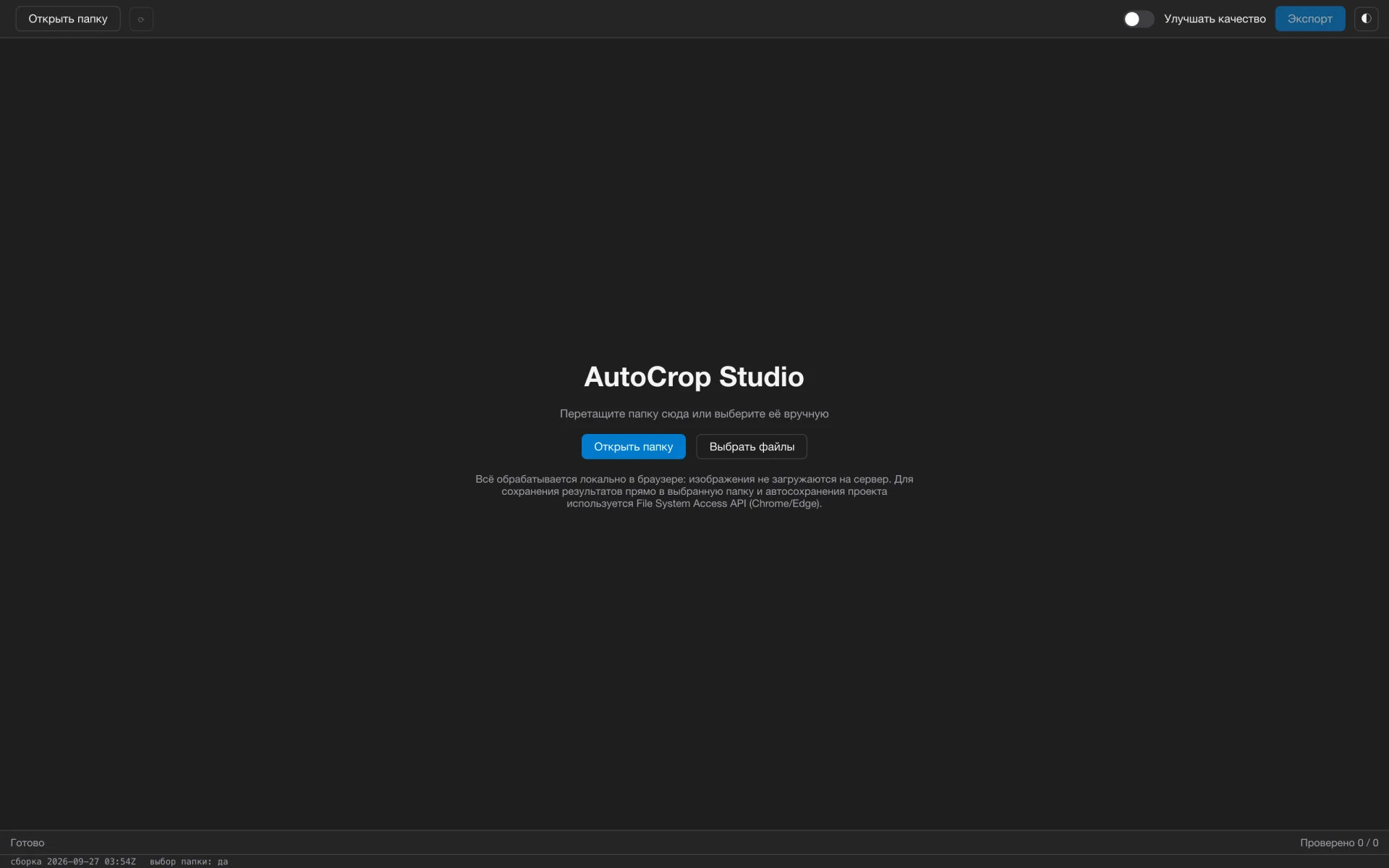
Task: Click the "сборка 2026-09-27 03:54Z" build text
Action: coord(73,861)
